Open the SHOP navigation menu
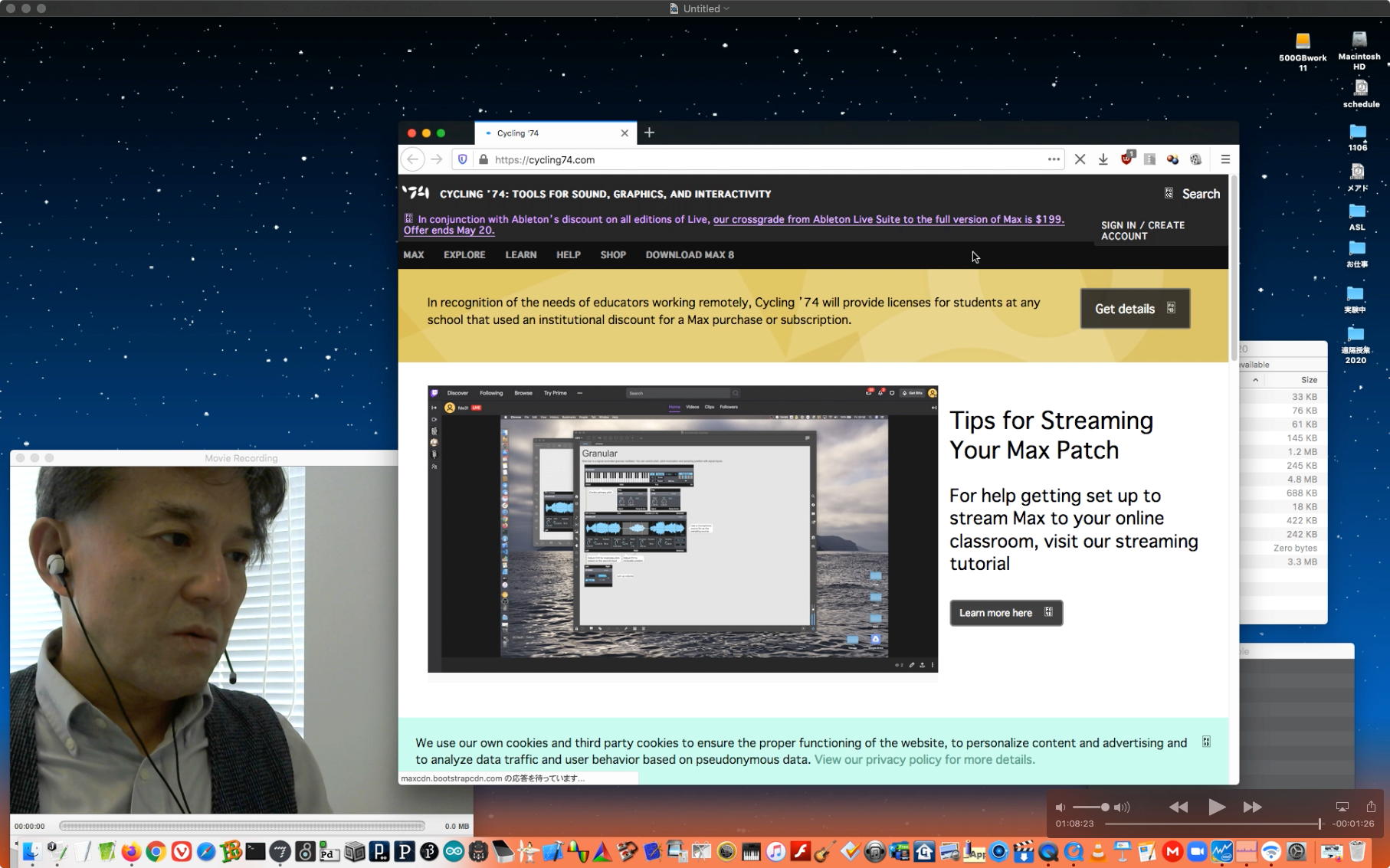Image resolution: width=1390 pixels, height=868 pixels. click(x=613, y=254)
